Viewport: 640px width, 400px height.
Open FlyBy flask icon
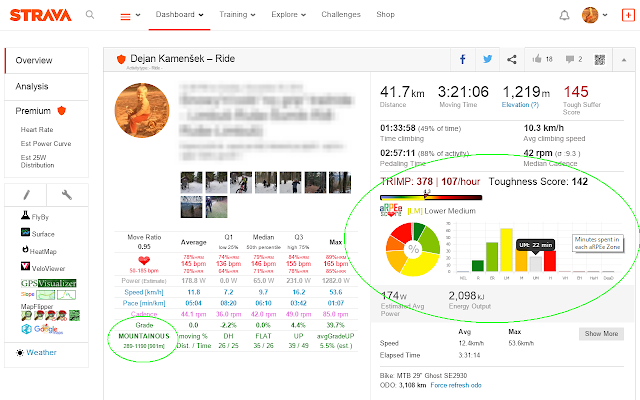point(25,215)
